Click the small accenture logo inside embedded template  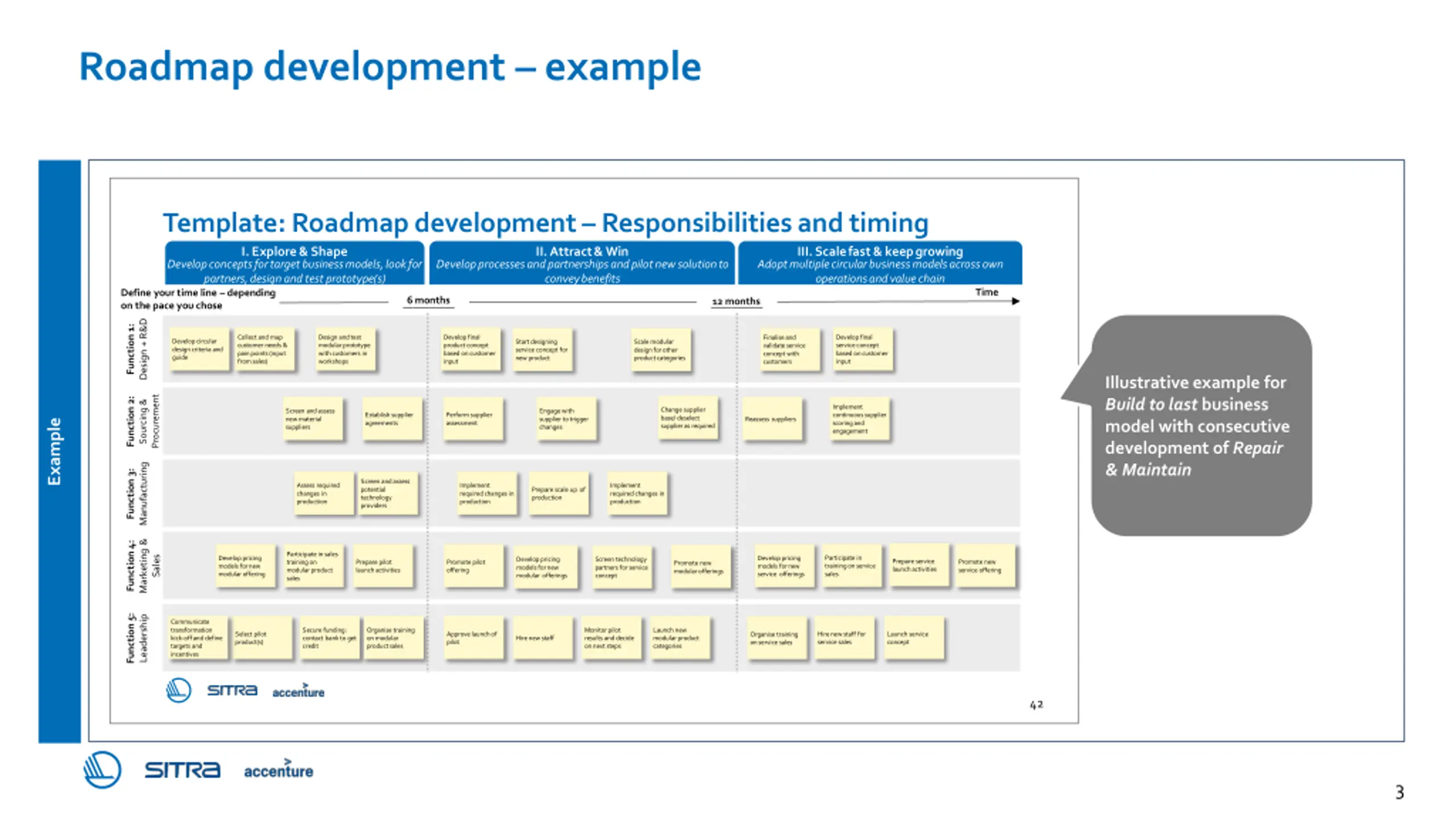(298, 690)
